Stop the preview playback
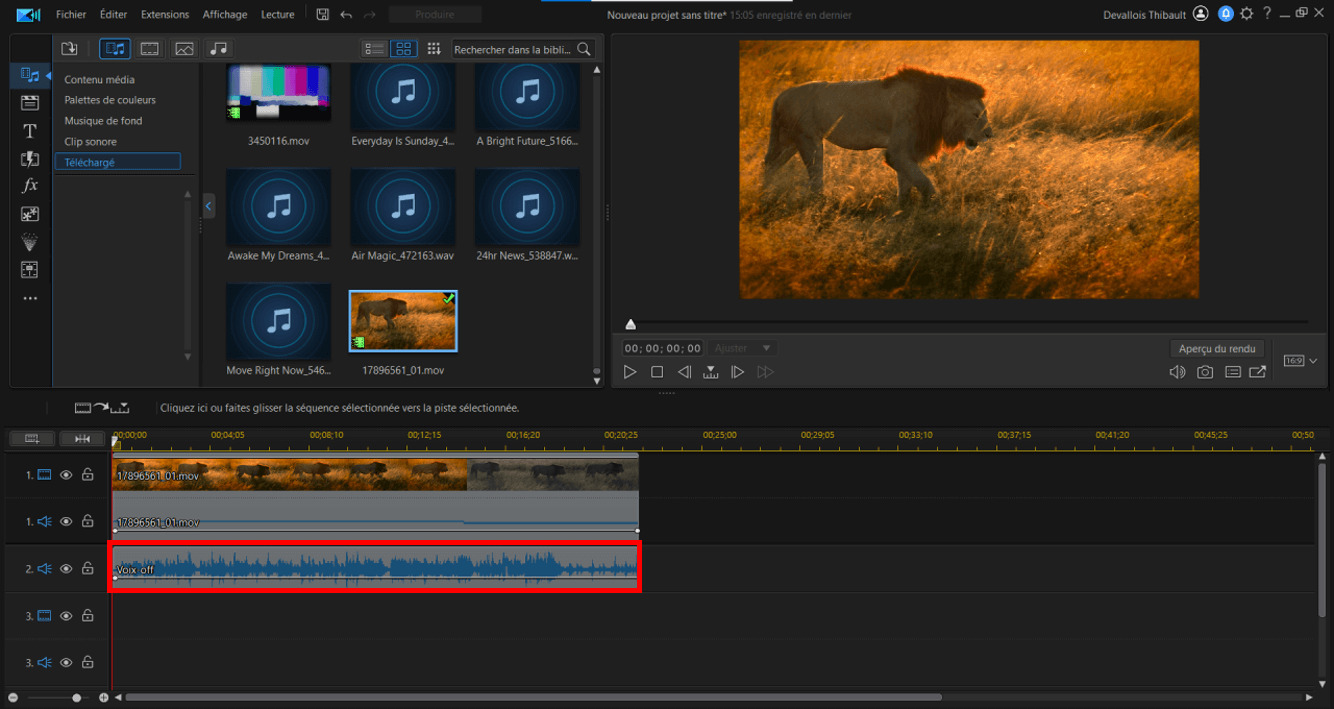 tap(657, 372)
